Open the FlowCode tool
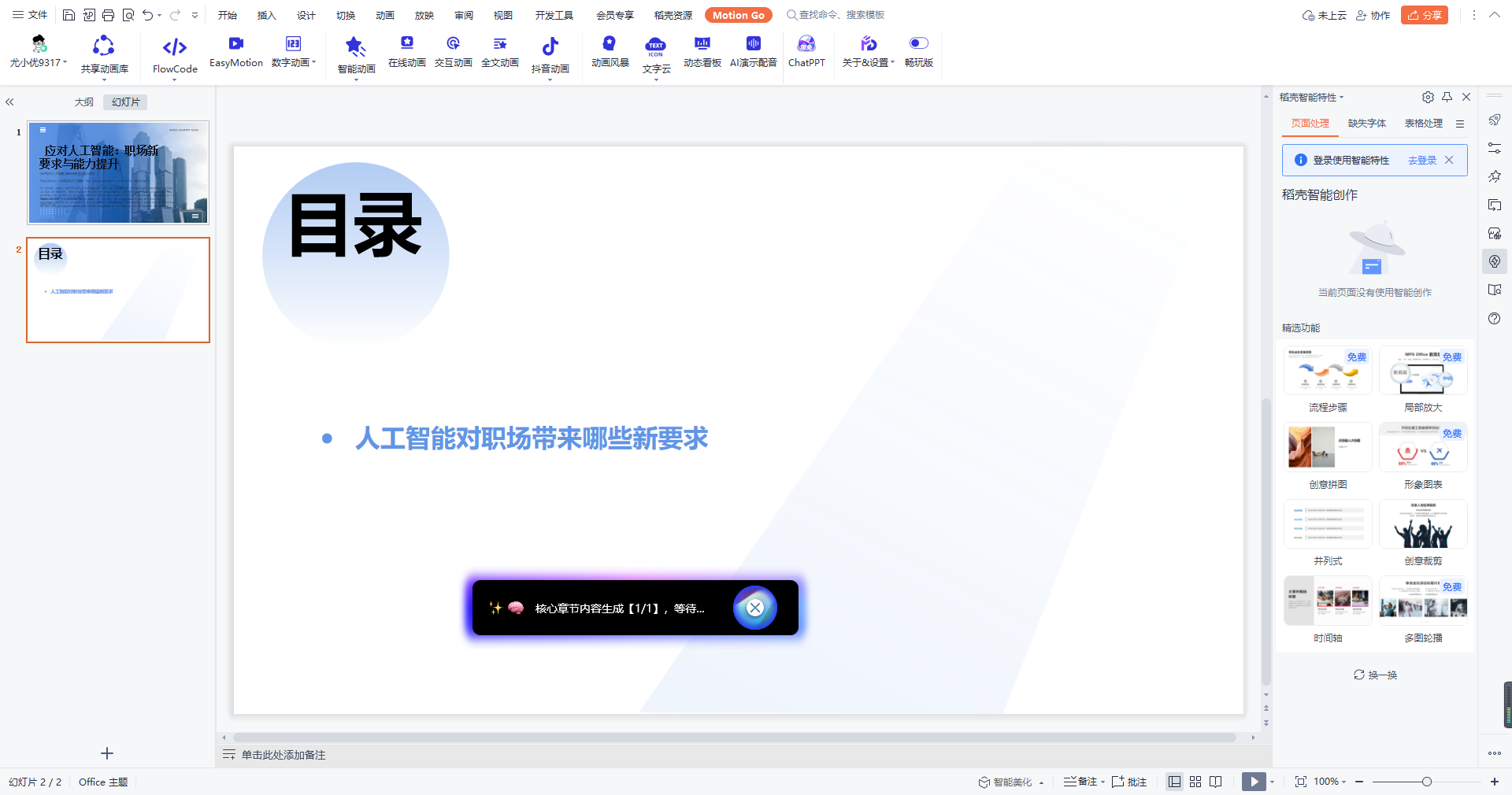Image resolution: width=1512 pixels, height=795 pixels. [x=174, y=54]
